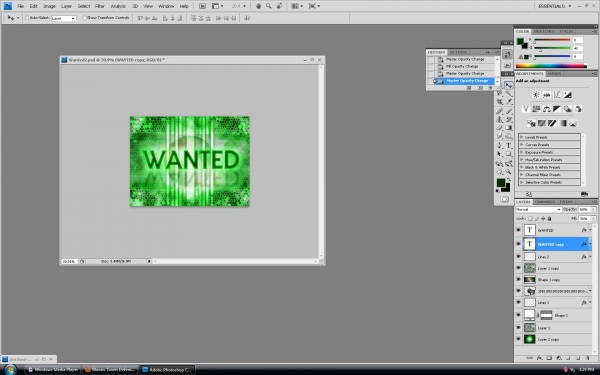Screen dimensions: 600x375
Task: Open the Screen Mode dropdown
Action: (x=314, y=6)
